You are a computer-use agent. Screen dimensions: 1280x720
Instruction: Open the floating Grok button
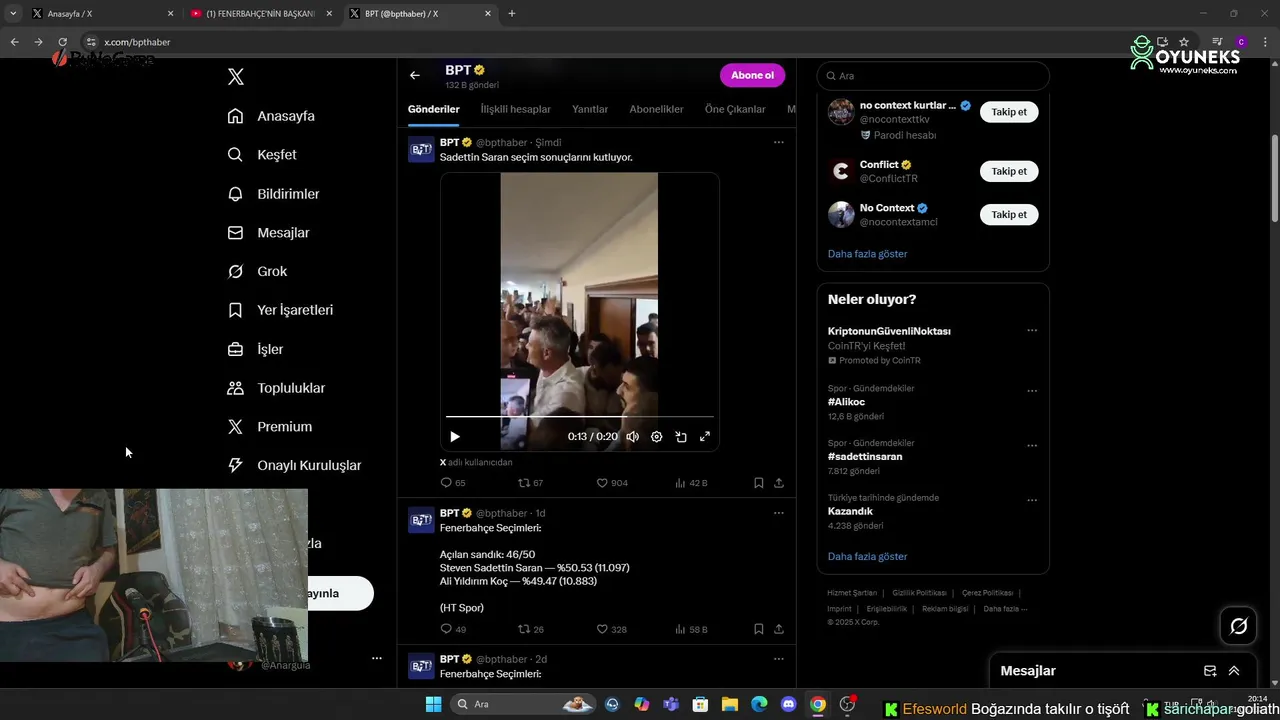pos(1238,626)
